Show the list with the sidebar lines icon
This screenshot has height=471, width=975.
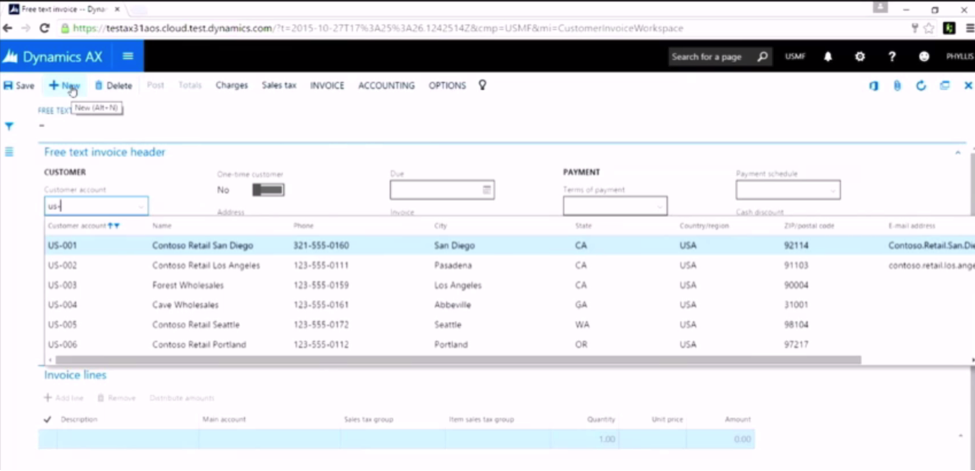[x=9, y=152]
